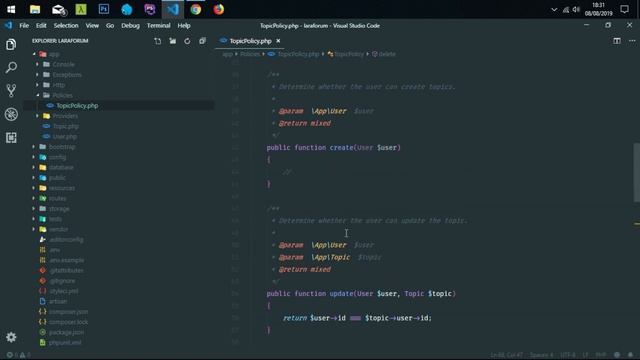The image size is (640, 360).
Task: Click the editor vertical scrollbar thumb
Action: click(x=636, y=172)
